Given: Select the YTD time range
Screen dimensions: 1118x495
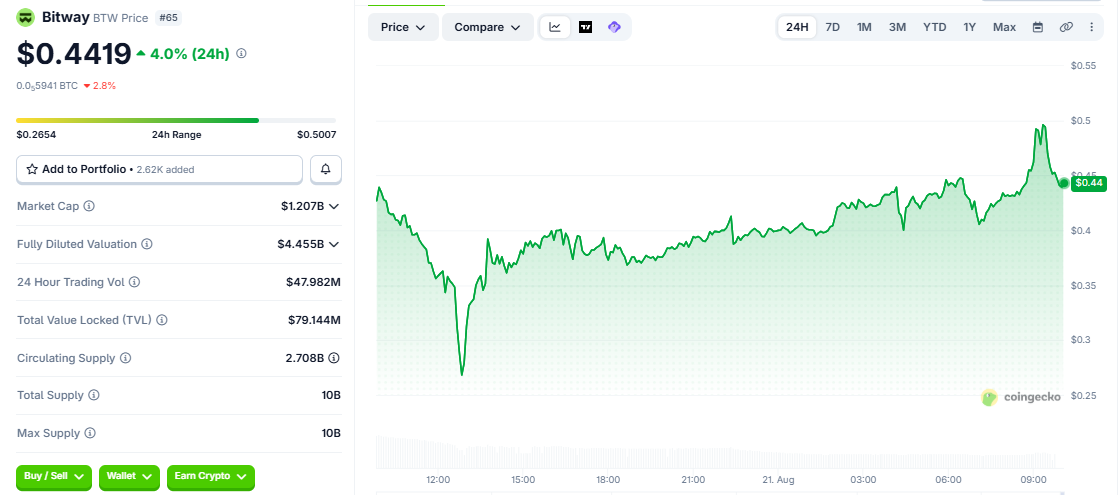Looking at the screenshot, I should [935, 27].
